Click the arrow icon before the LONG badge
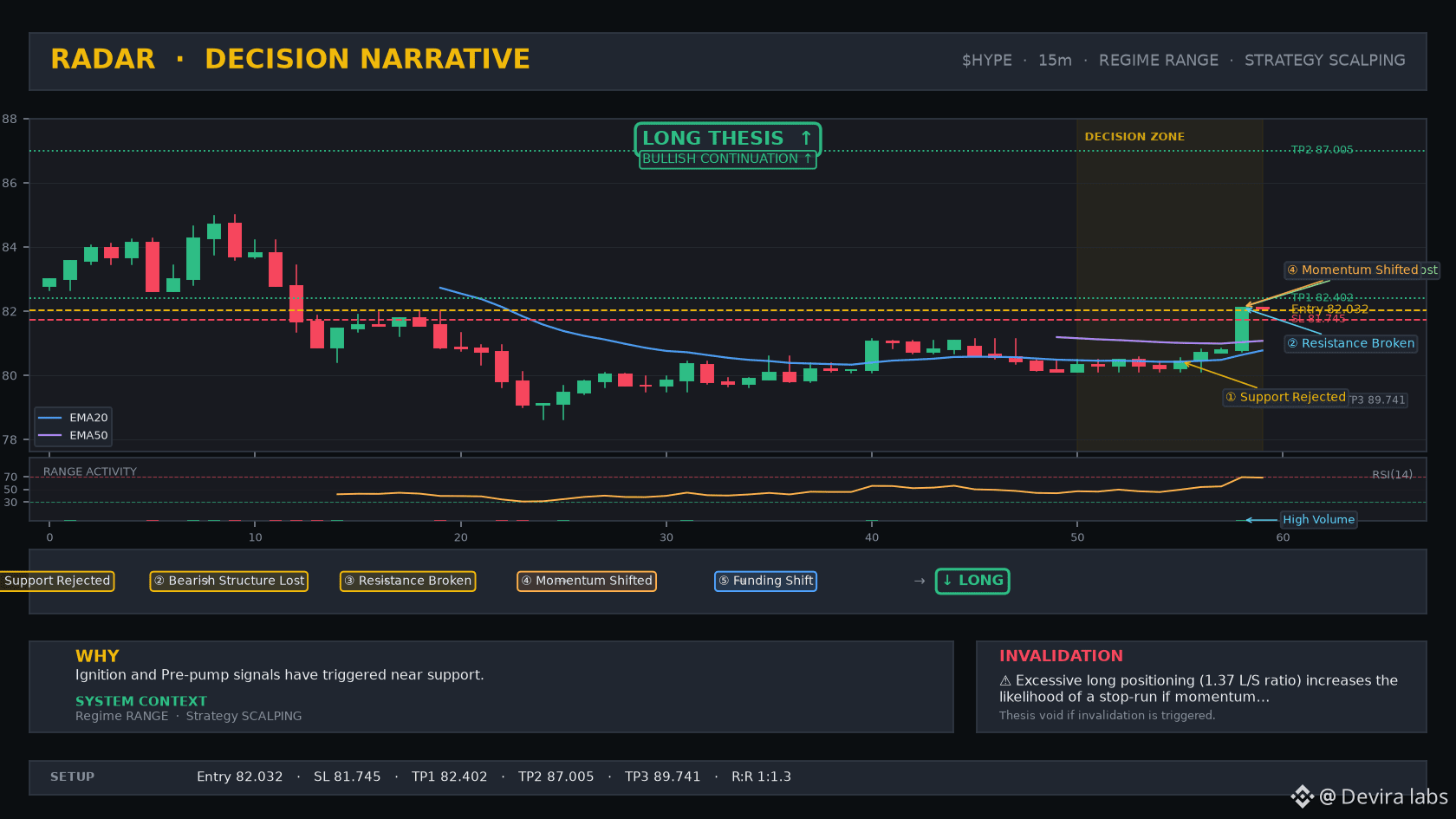This screenshot has width=1456, height=819. 920,581
